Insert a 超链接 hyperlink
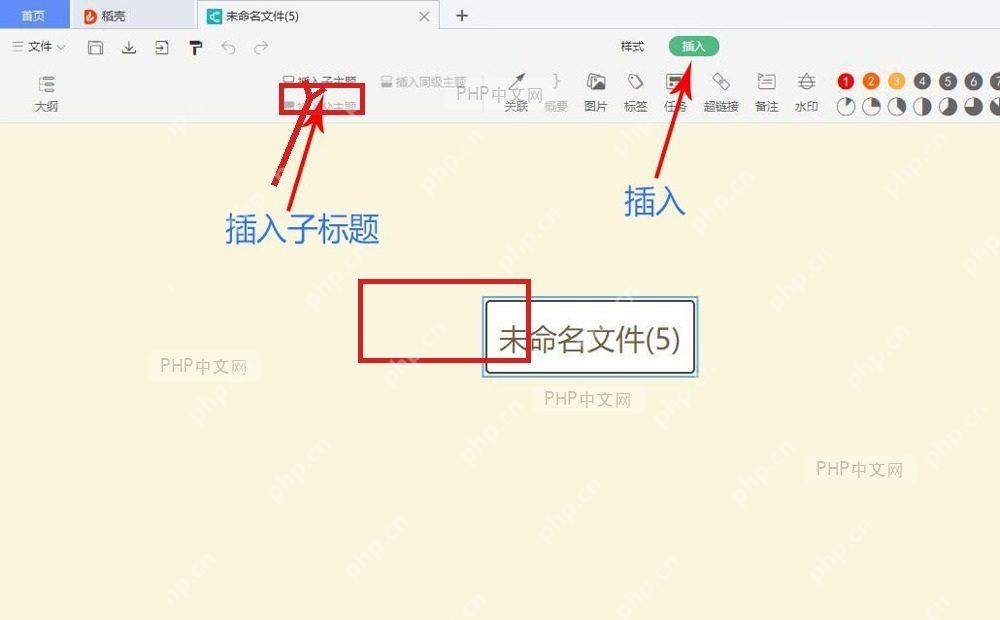 point(721,93)
